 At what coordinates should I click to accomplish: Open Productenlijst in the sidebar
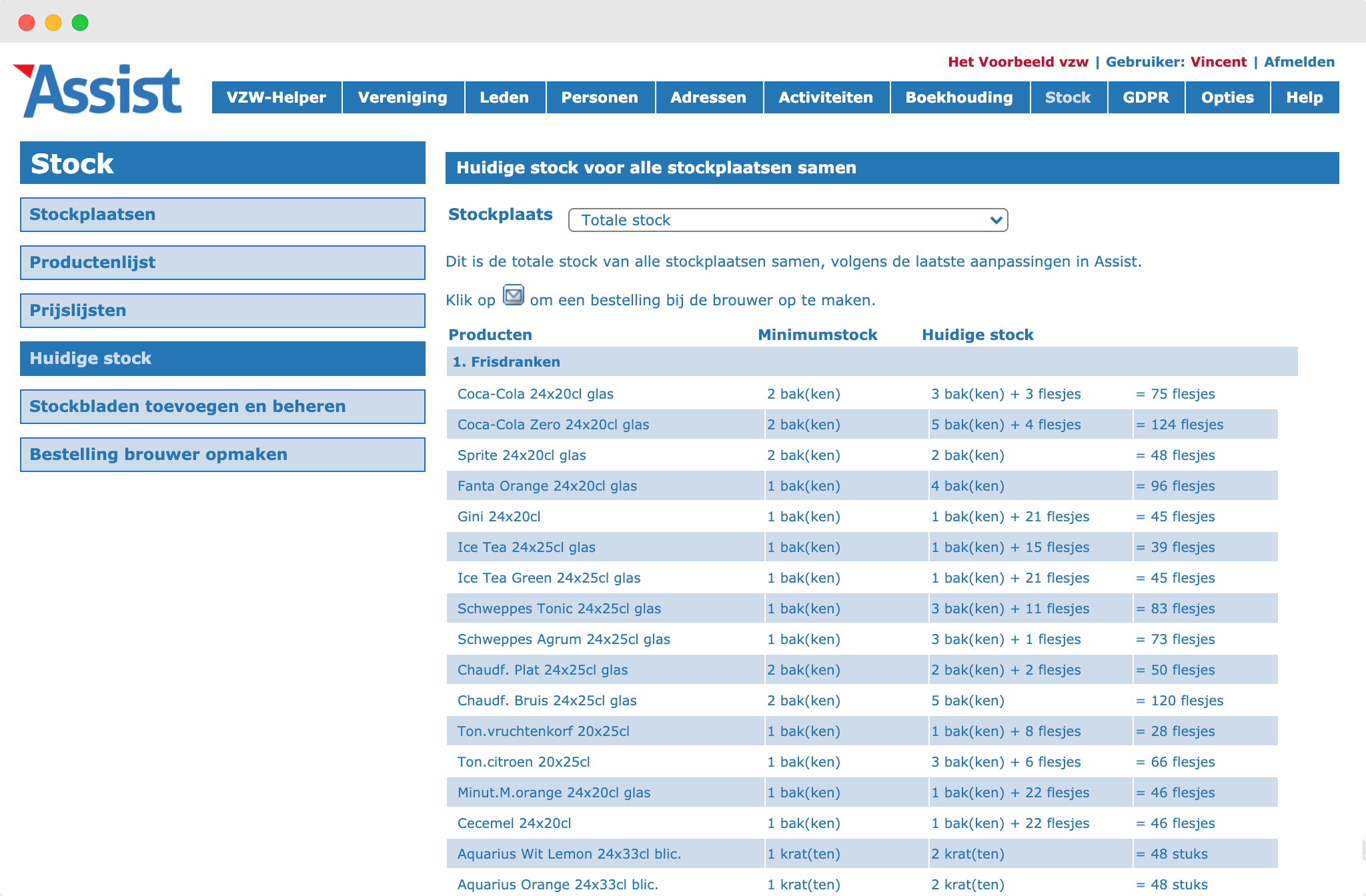(x=223, y=263)
